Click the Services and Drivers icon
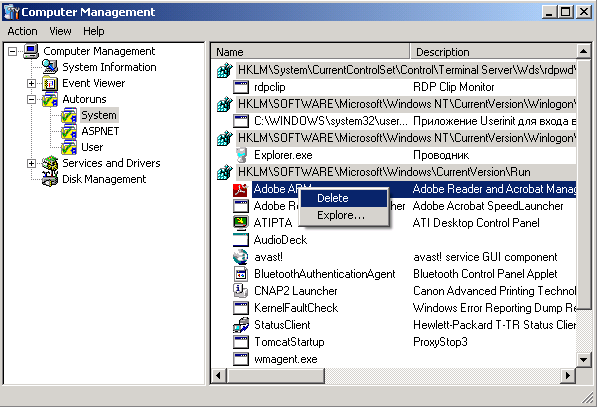 pyautogui.click(x=50, y=163)
